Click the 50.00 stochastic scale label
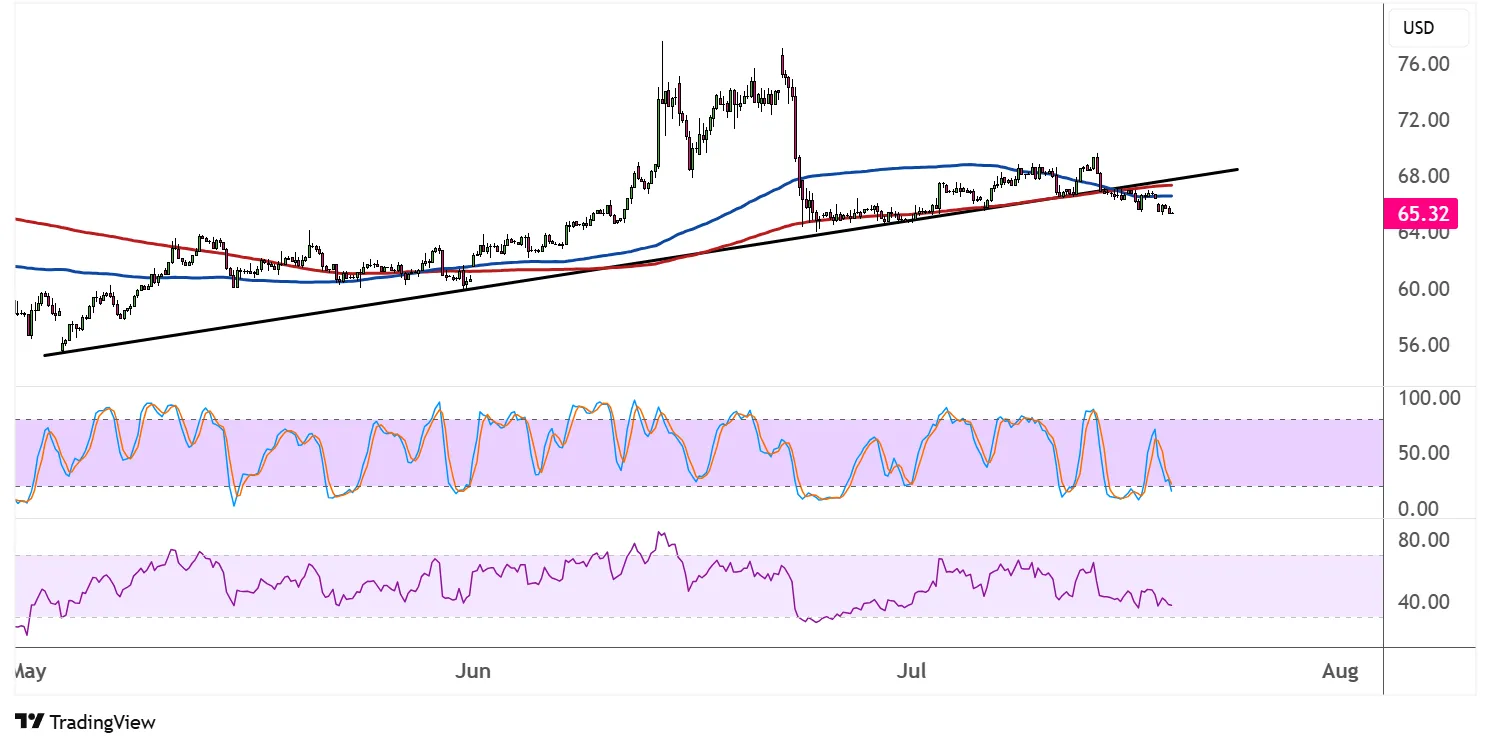This screenshot has width=1491, height=748. pyautogui.click(x=1424, y=453)
